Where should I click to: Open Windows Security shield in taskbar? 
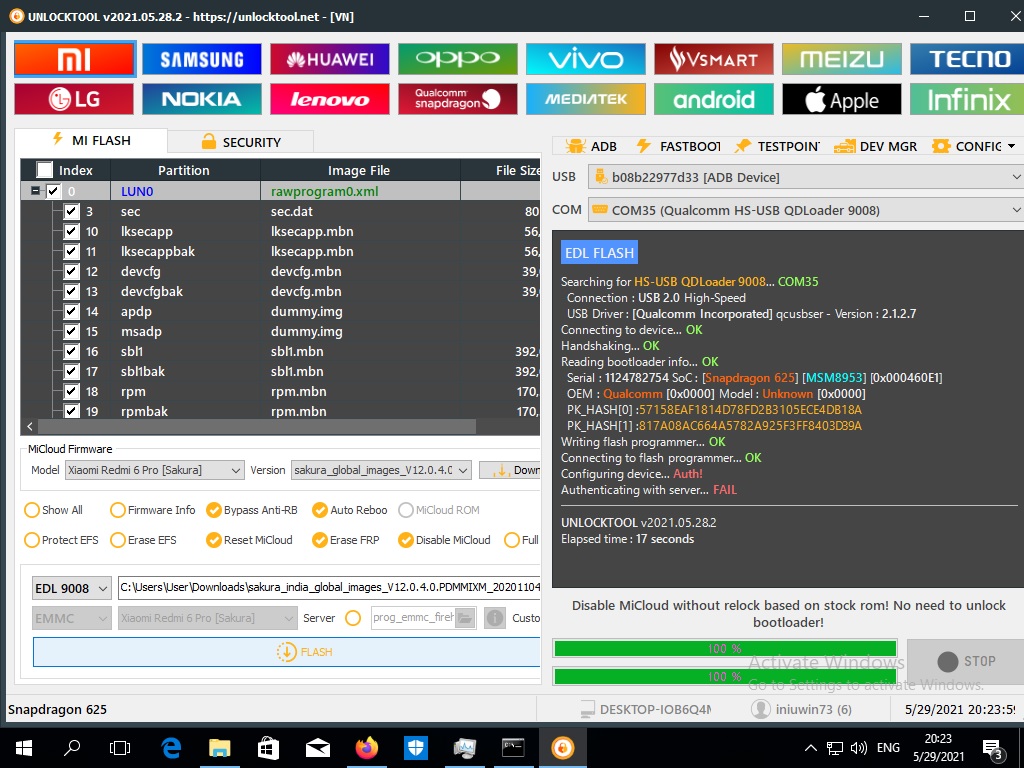[415, 748]
